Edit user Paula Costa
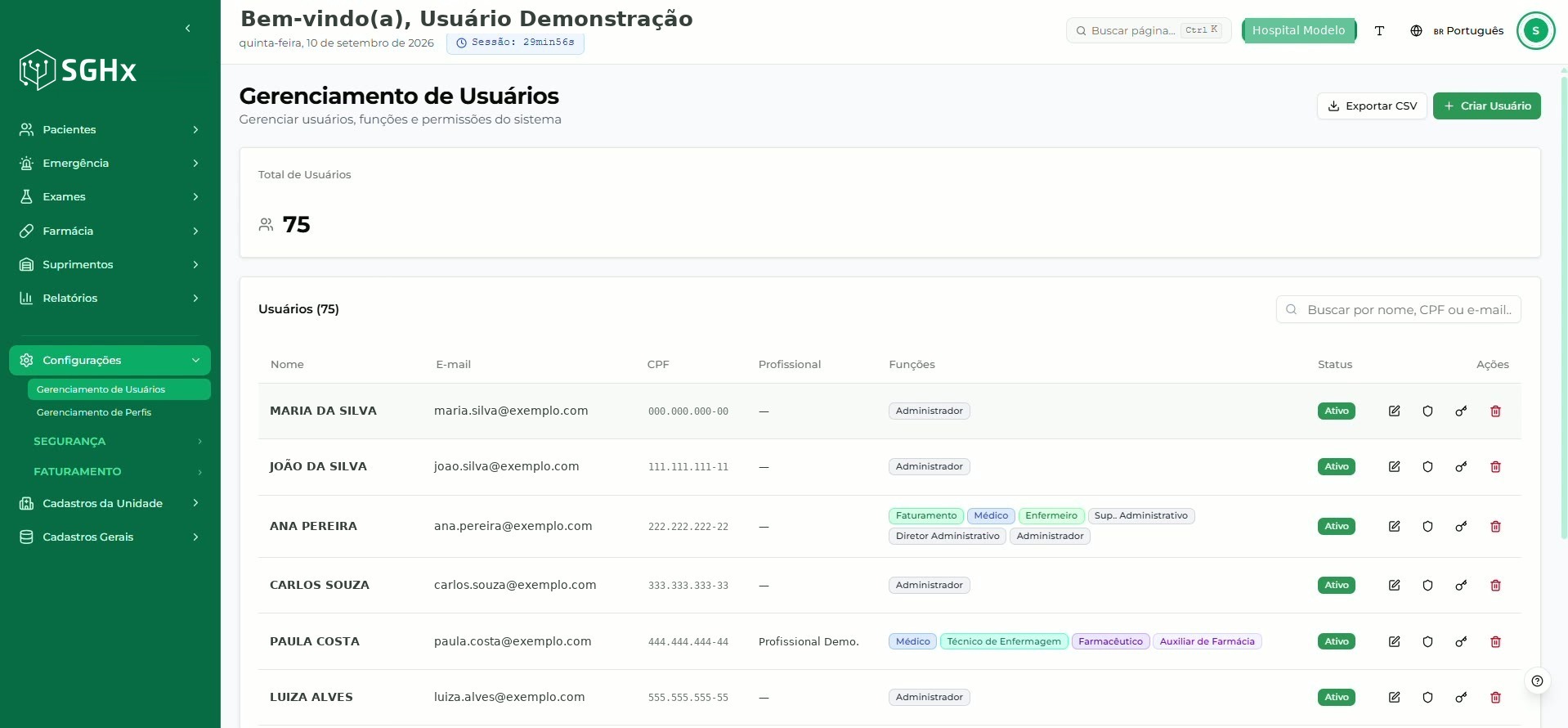1568x728 pixels. pyautogui.click(x=1394, y=641)
